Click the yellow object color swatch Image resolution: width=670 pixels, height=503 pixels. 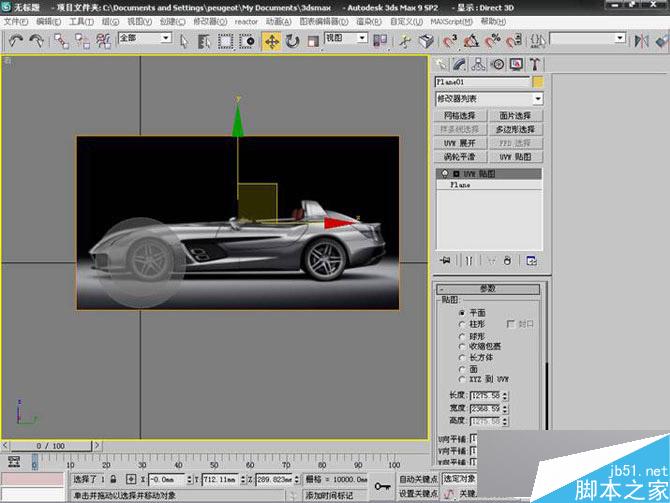[538, 82]
